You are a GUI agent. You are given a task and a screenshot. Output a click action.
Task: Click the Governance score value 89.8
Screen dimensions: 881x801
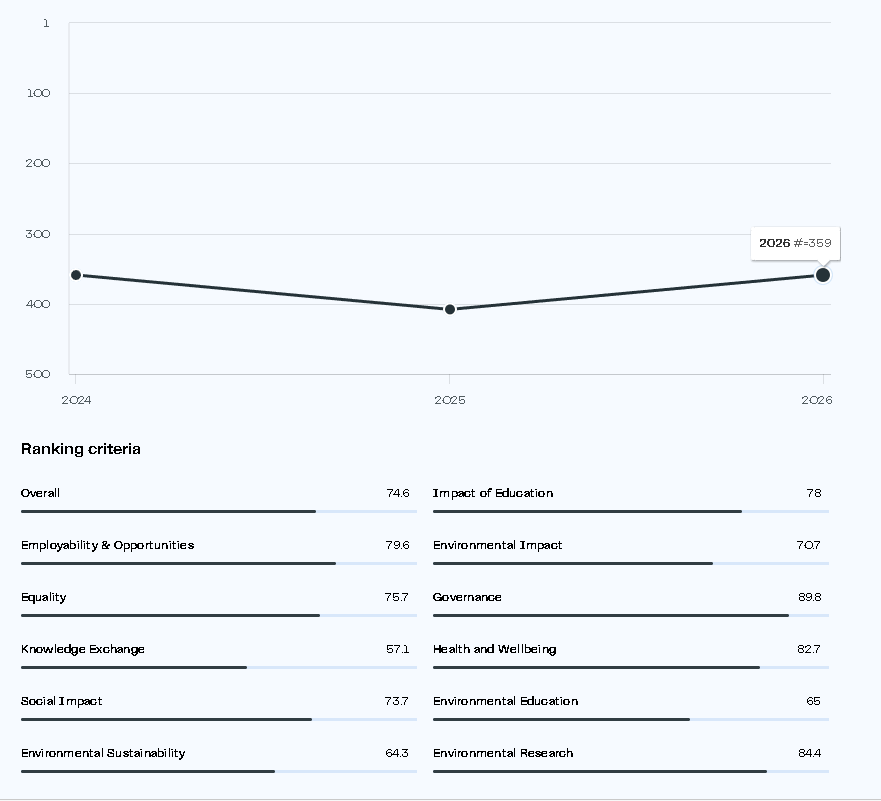pos(810,597)
